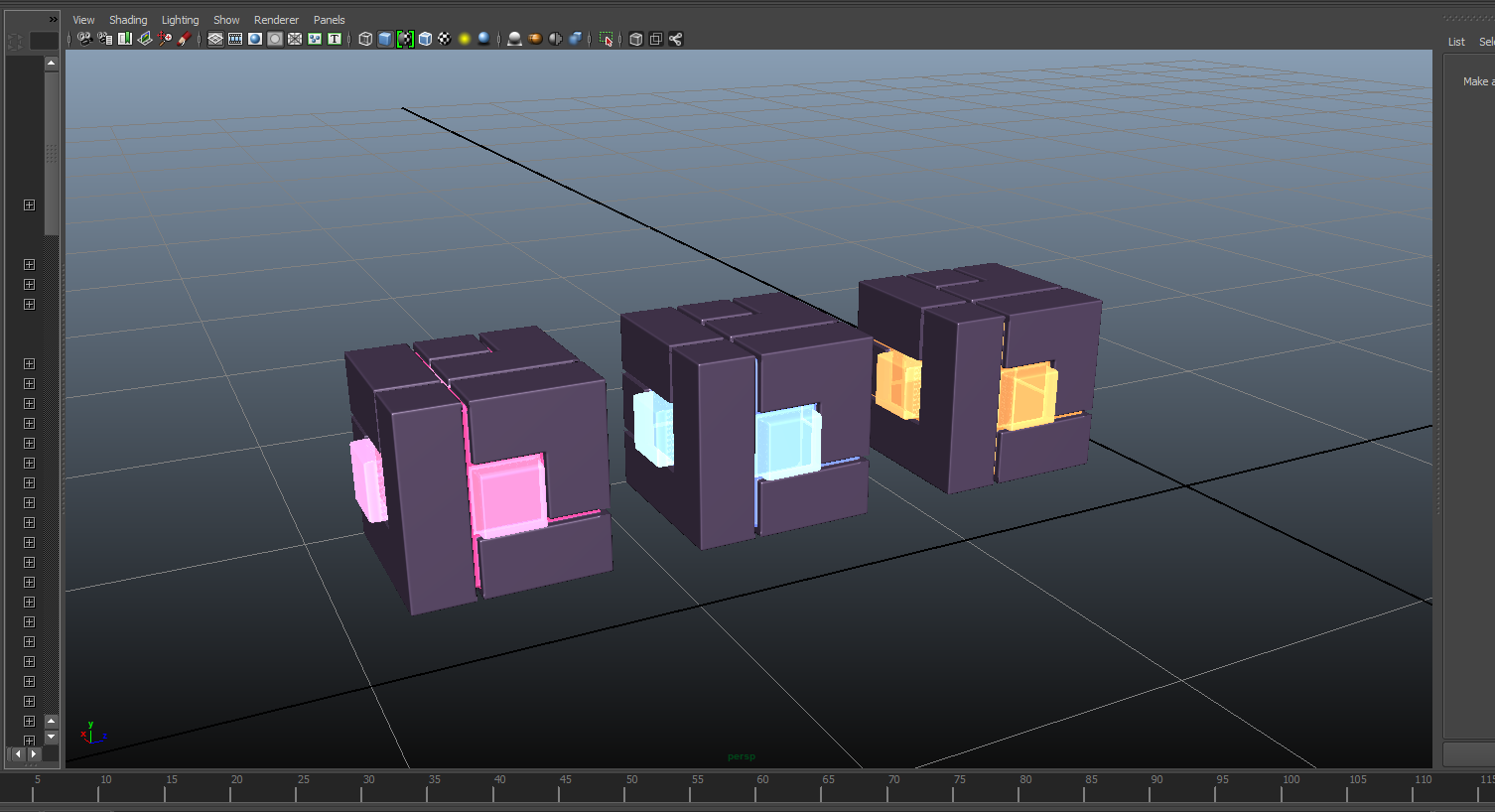Click the left panel vertical scrollbar thumb
Image resolution: width=1495 pixels, height=812 pixels.
coord(52,153)
